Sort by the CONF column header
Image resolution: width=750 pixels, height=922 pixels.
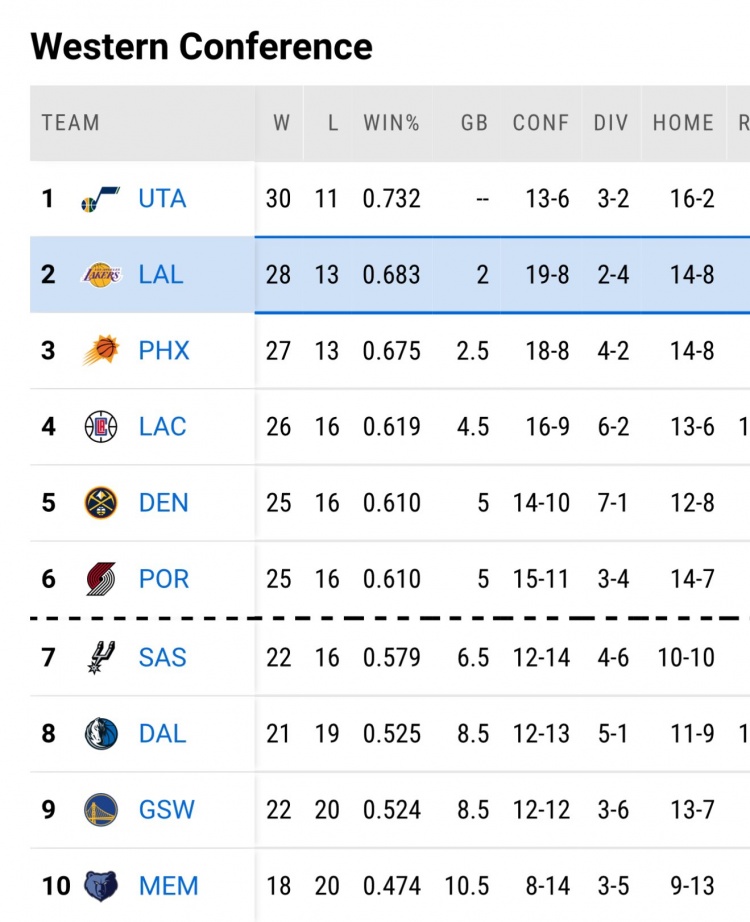[x=541, y=123]
